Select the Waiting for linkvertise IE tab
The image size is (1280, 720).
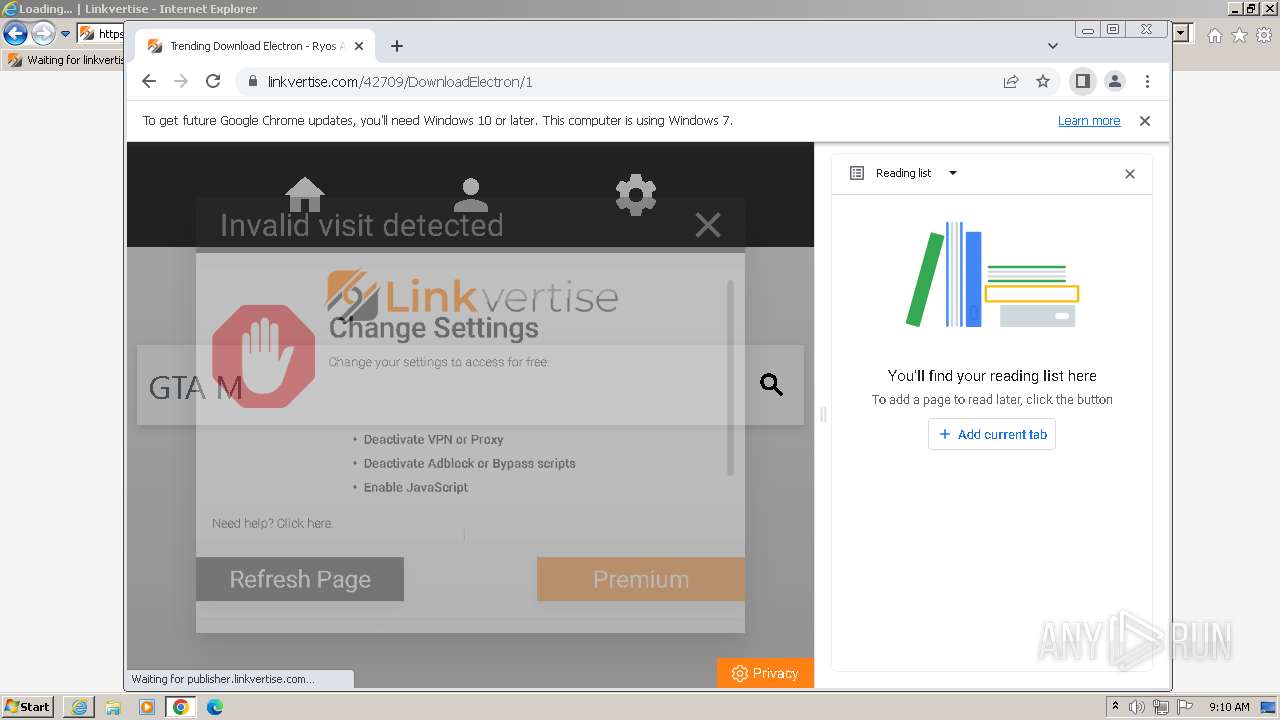pyautogui.click(x=65, y=60)
